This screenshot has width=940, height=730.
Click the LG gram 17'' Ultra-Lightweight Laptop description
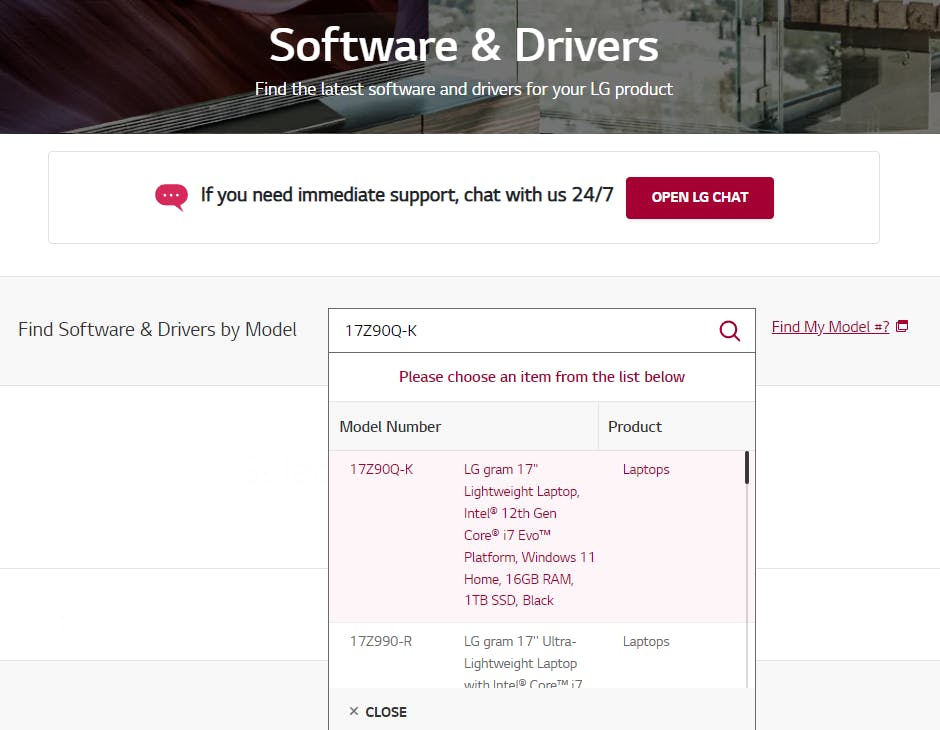click(x=523, y=662)
